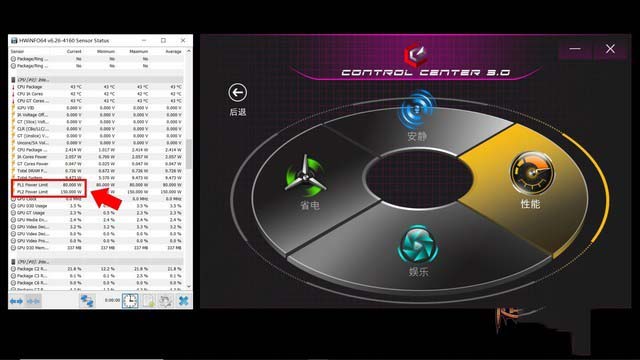
Task: Reset HWiNFO min/max with clock icon
Action: [130, 301]
